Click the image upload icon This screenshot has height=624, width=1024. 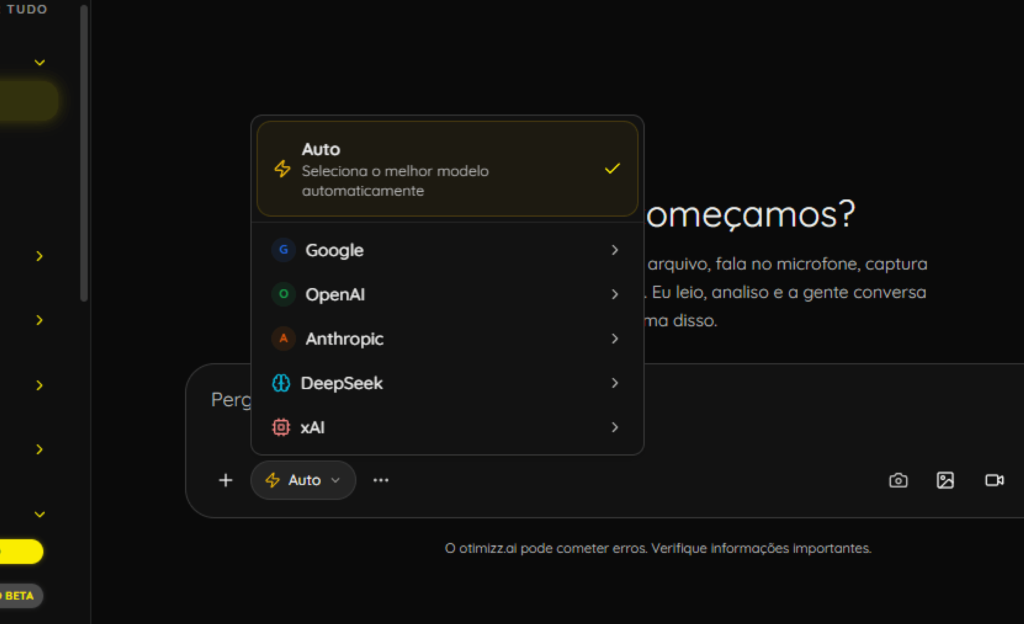[x=945, y=480]
